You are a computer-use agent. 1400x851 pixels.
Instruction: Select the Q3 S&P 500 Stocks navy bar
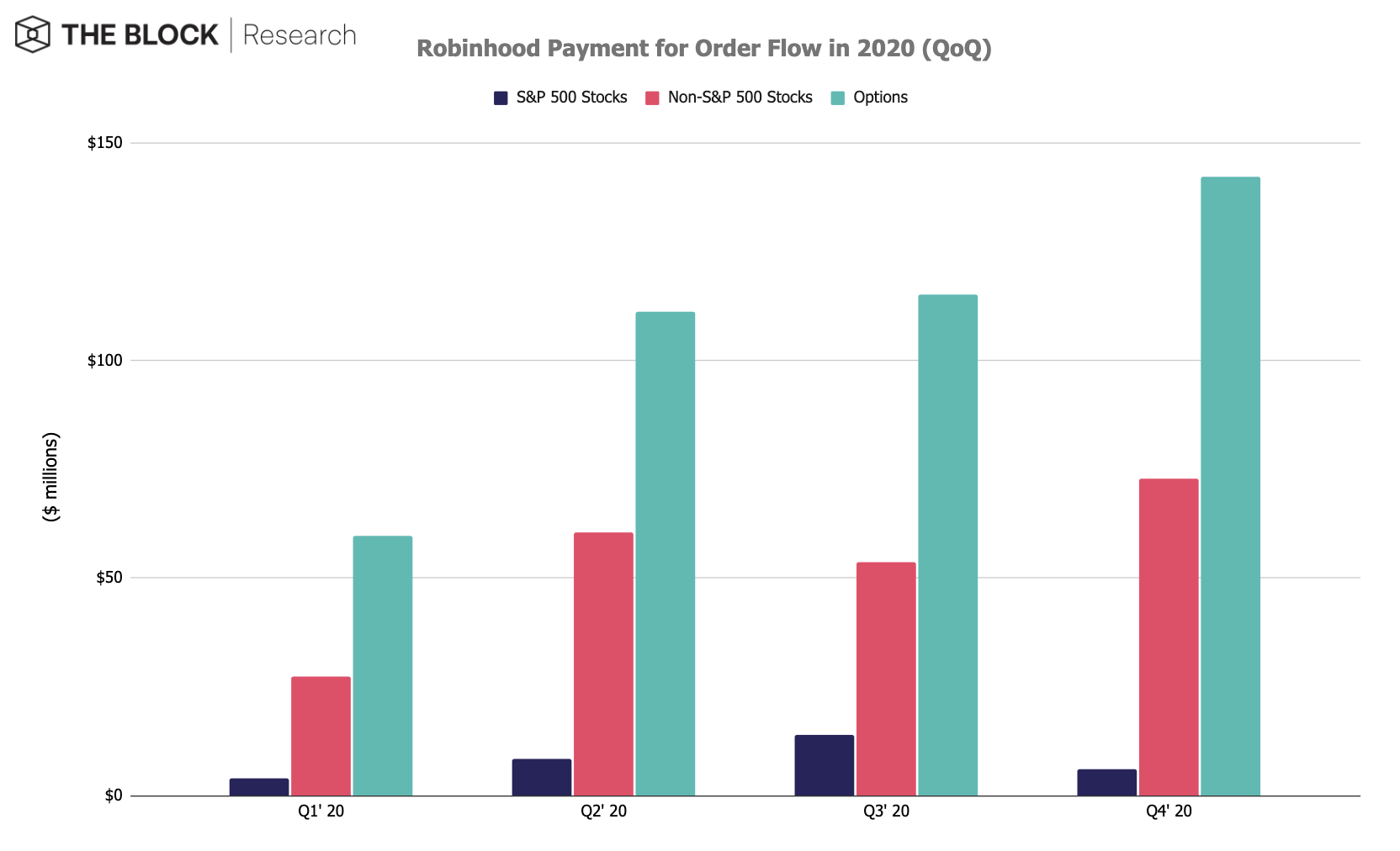coord(825,765)
